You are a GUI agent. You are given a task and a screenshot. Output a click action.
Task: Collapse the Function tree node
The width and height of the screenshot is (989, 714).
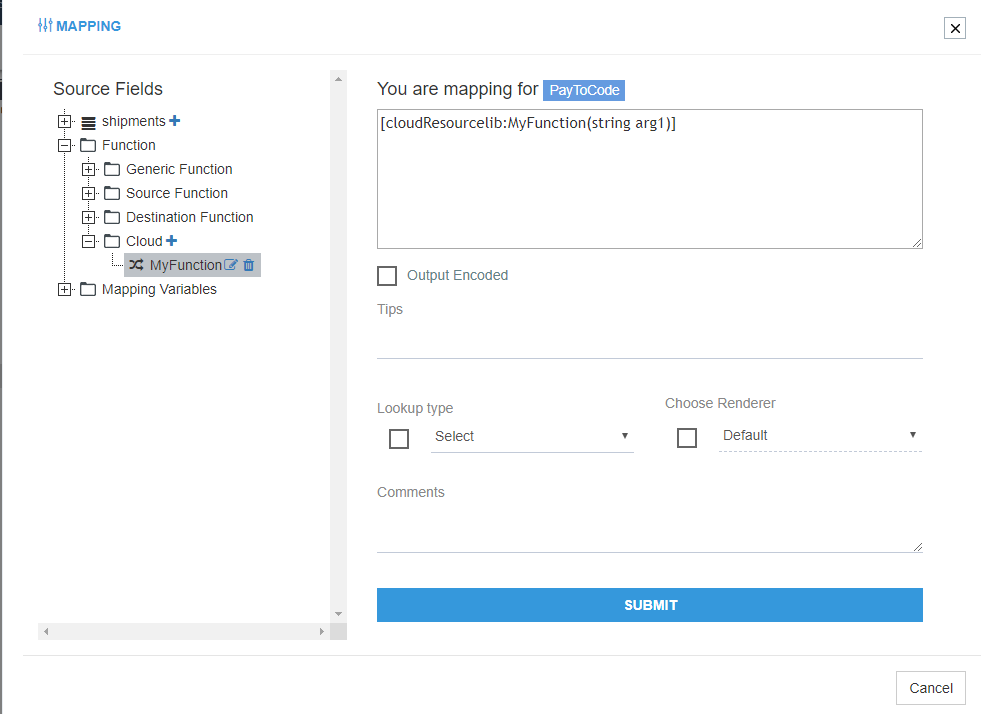(x=64, y=144)
